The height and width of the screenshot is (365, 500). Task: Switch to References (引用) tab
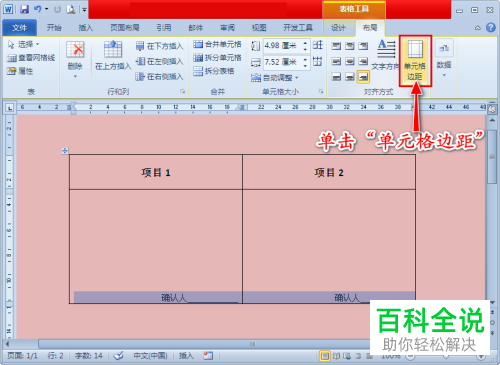[x=164, y=28]
